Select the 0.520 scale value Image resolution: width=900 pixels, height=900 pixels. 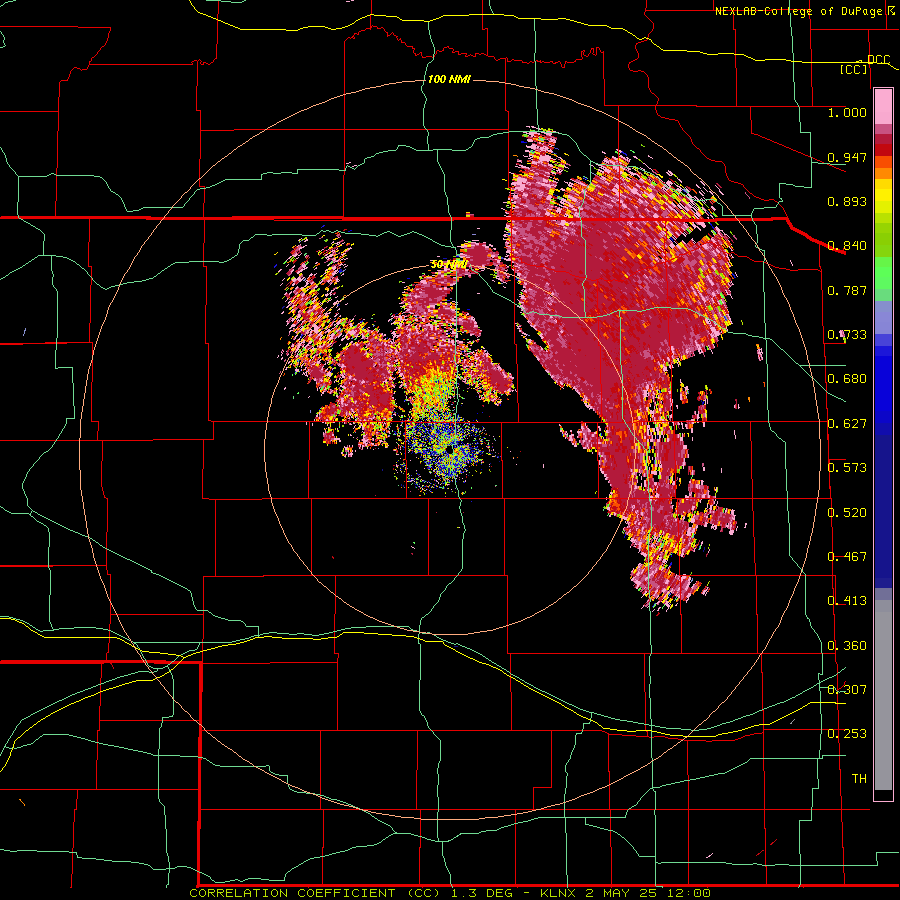coord(847,513)
